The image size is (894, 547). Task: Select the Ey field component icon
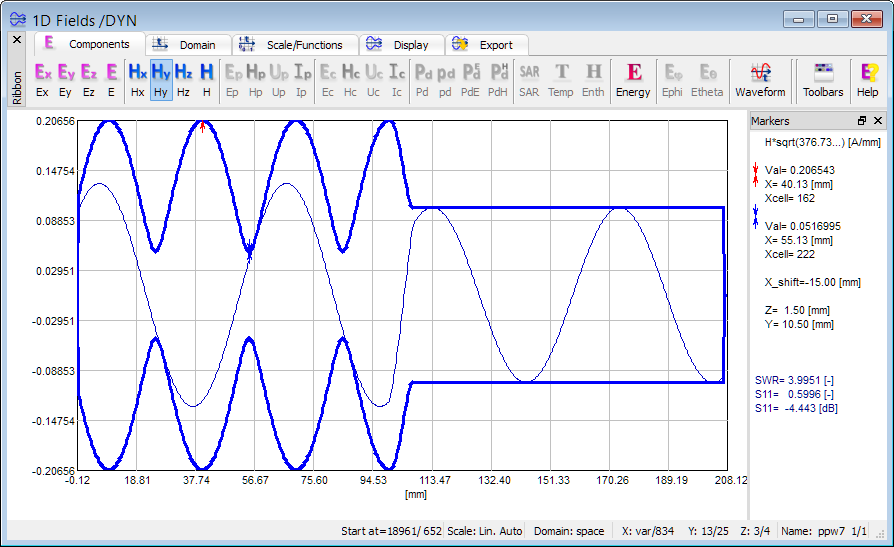(x=66, y=80)
